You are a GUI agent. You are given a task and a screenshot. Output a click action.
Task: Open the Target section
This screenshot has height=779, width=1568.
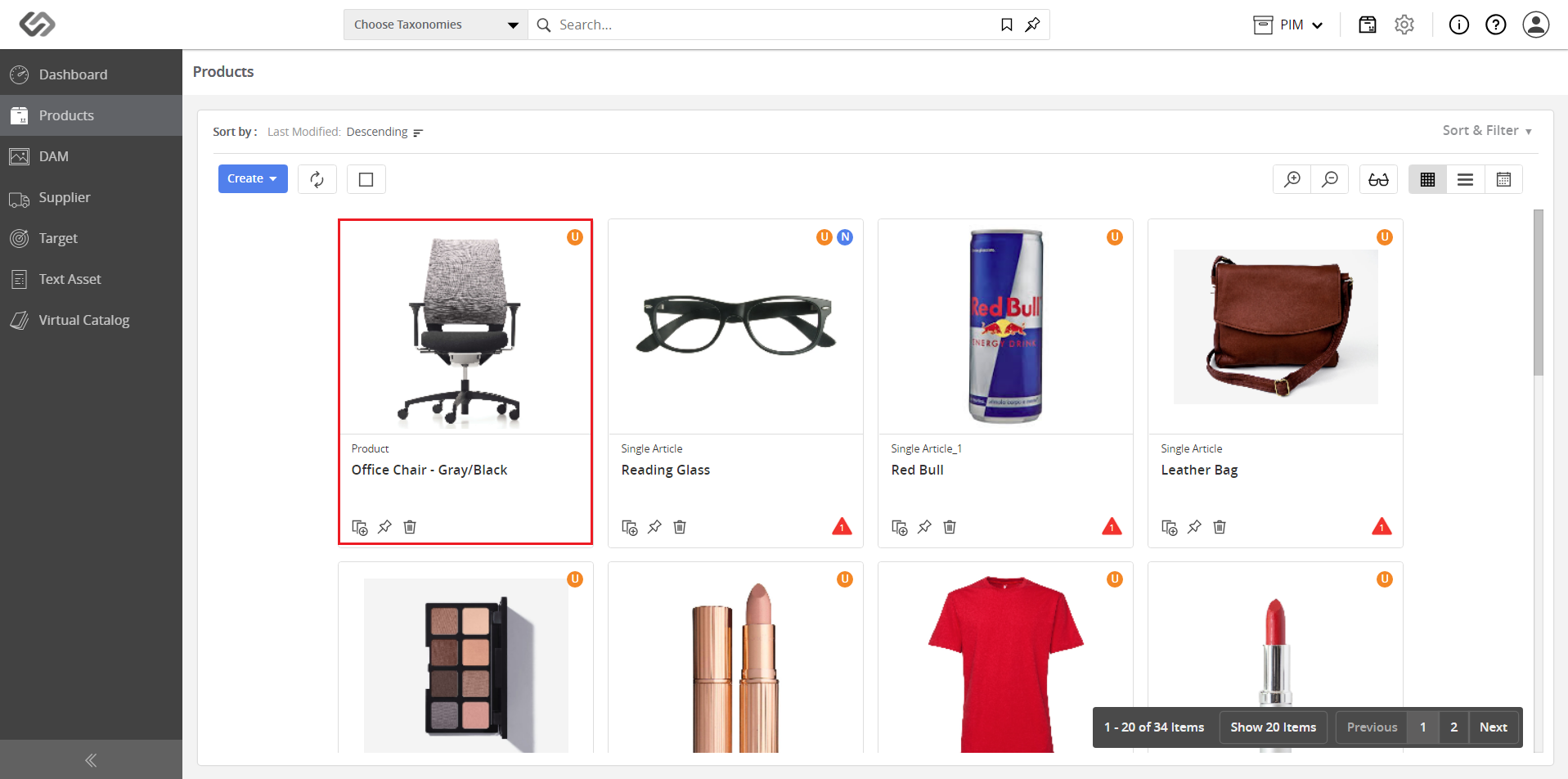91,238
